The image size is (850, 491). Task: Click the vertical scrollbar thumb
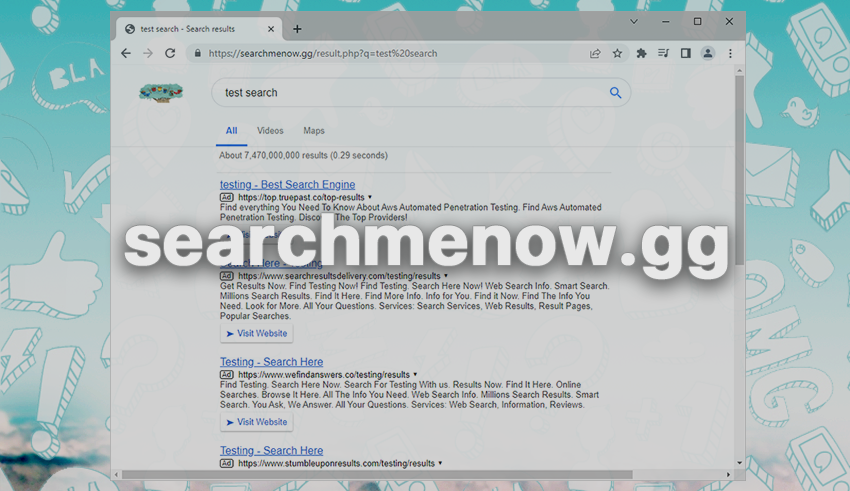(739, 170)
